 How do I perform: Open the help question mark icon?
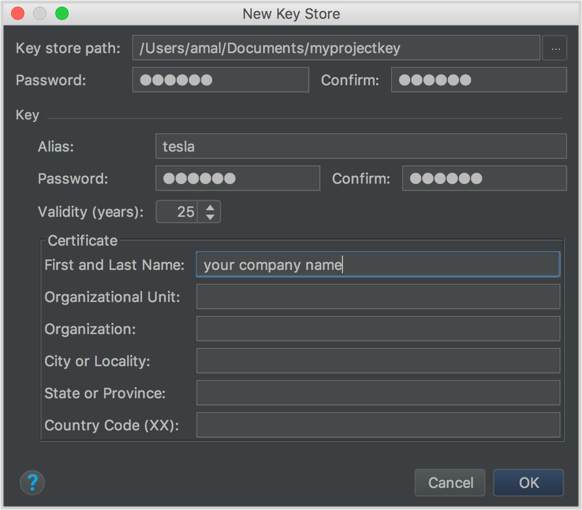(x=32, y=483)
